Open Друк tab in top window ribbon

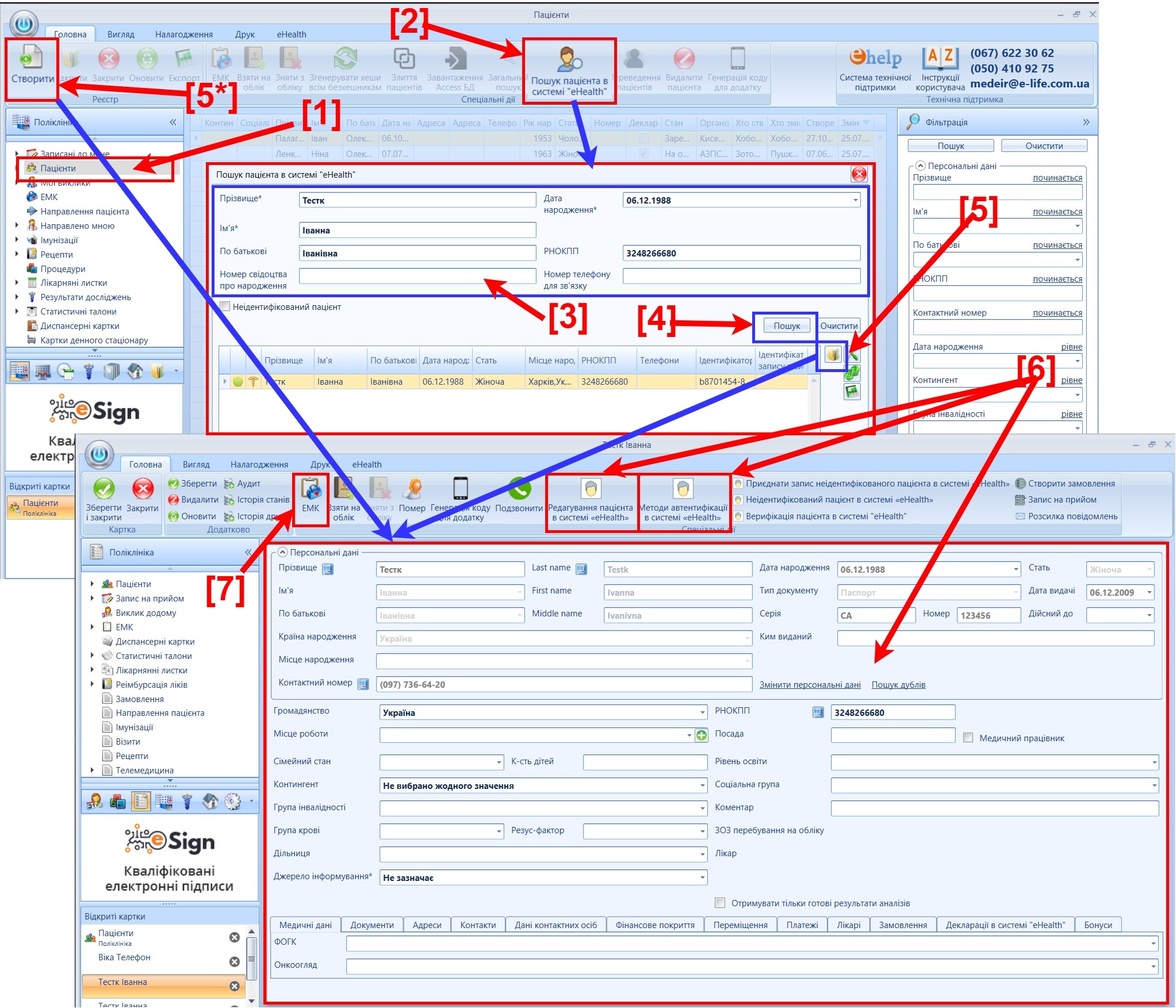coord(244,35)
